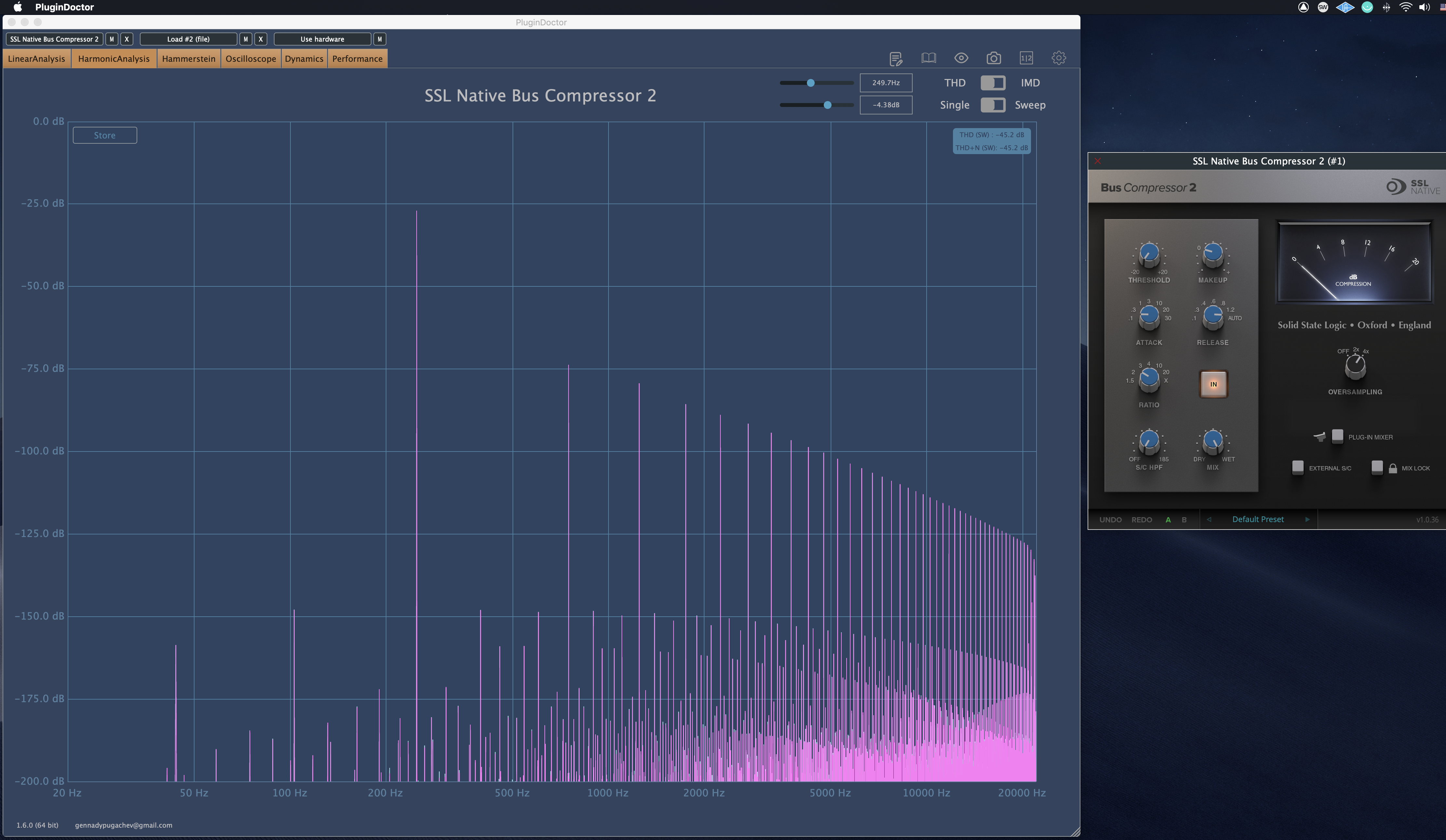The width and height of the screenshot is (1446, 840).
Task: Click the Load #2 (file) button
Action: pyautogui.click(x=188, y=39)
